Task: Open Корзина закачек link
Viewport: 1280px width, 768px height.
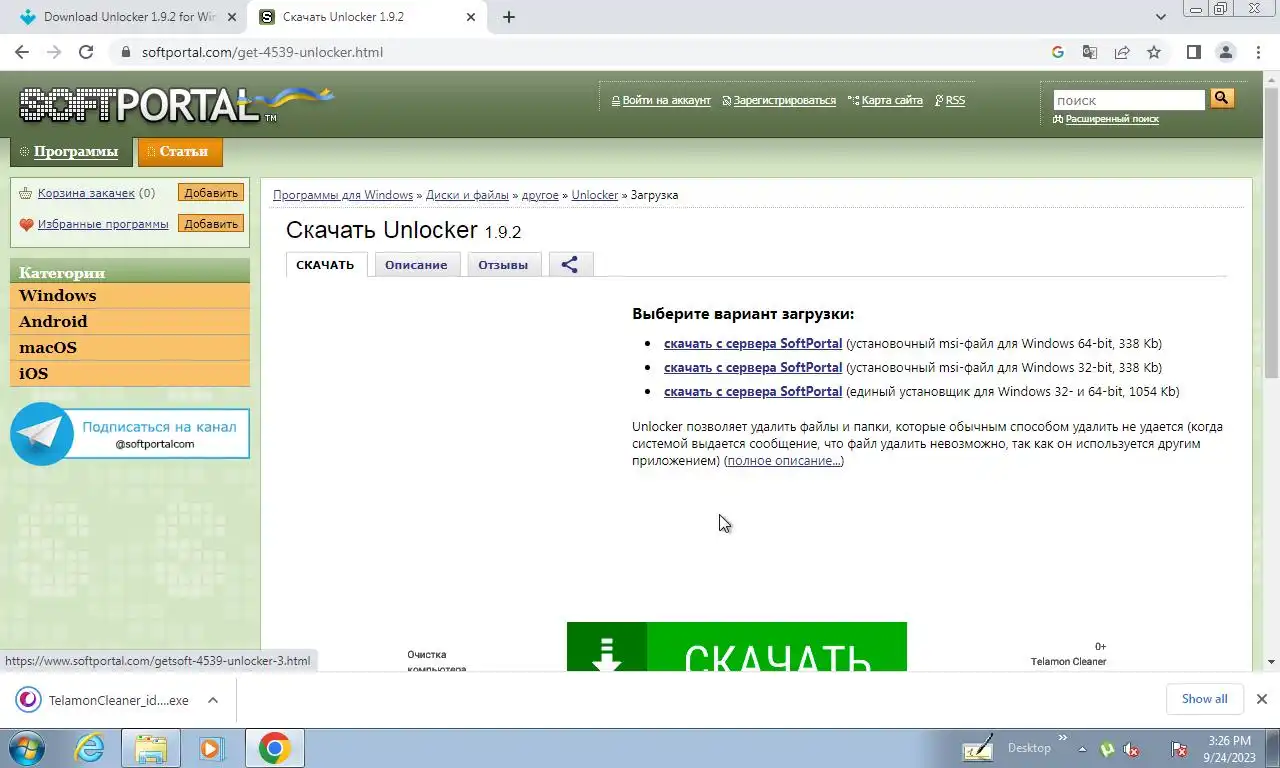Action: tap(86, 193)
